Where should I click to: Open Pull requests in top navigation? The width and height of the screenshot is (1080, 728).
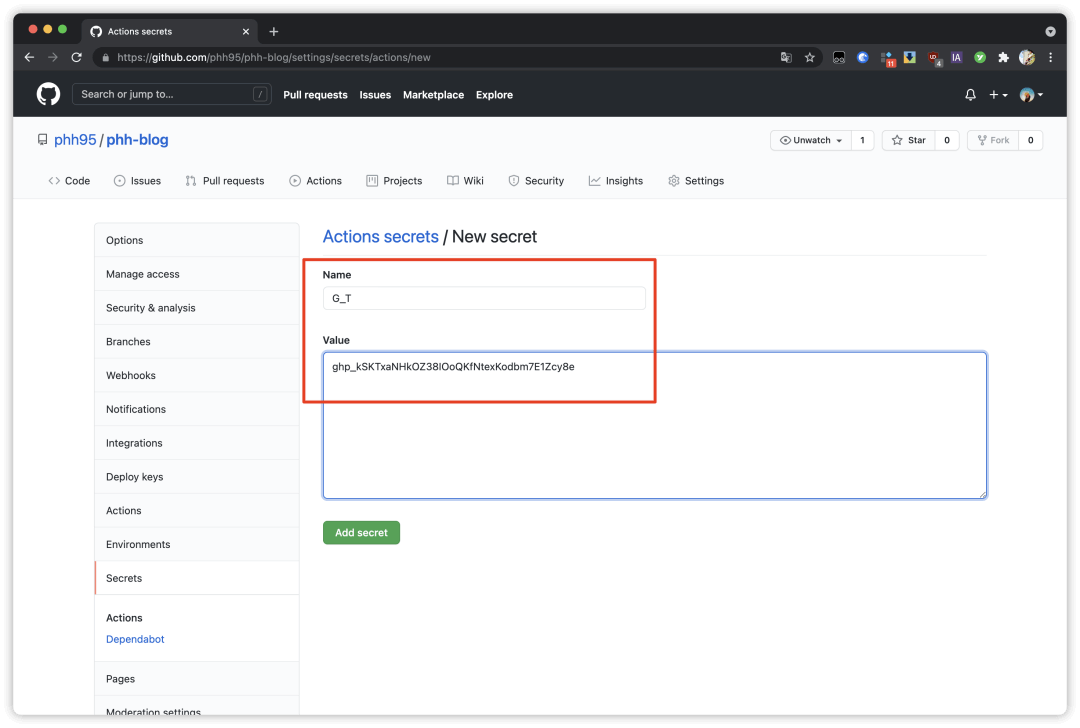coord(315,95)
